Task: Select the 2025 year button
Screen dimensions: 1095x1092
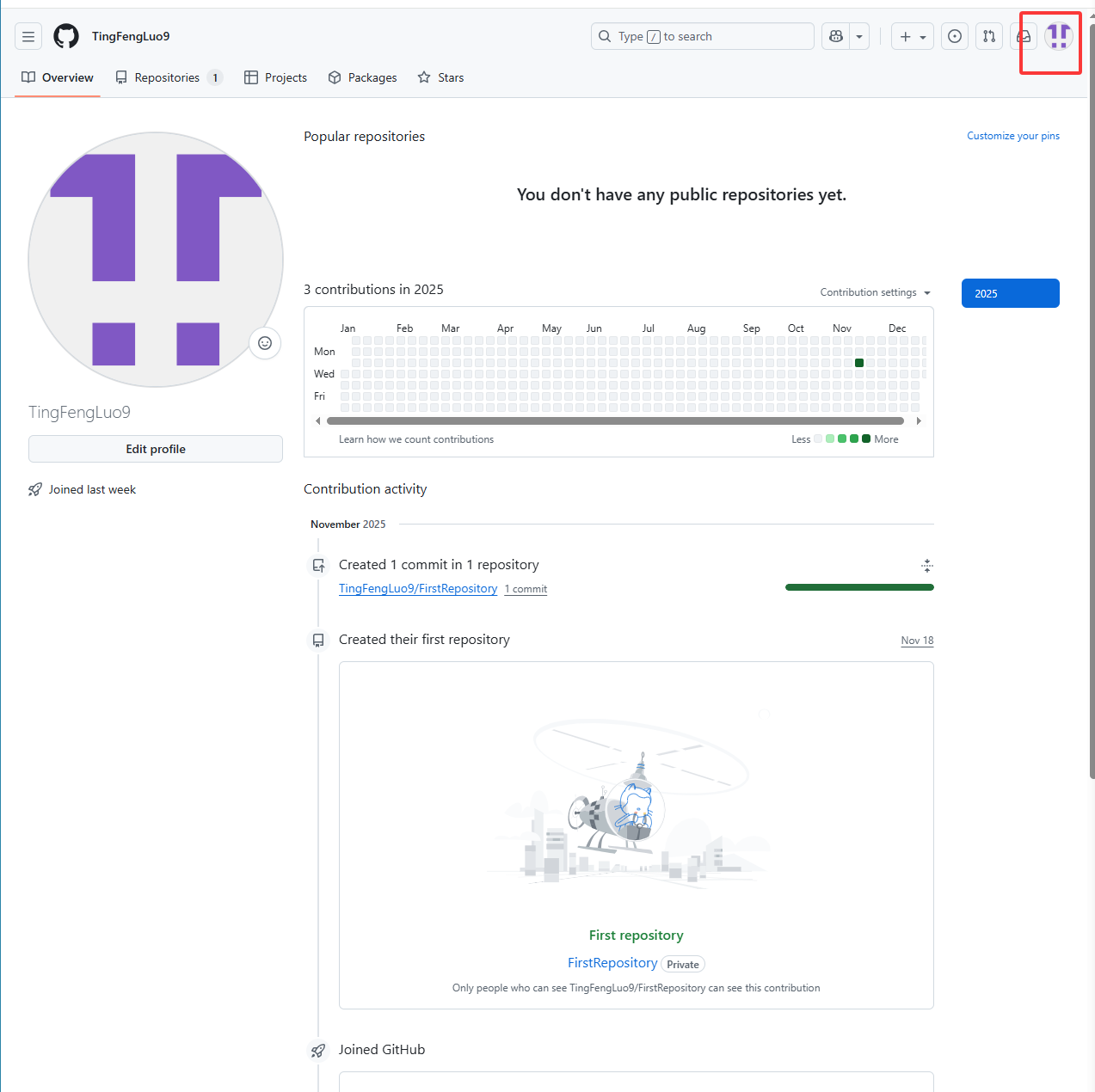Action: point(1010,293)
